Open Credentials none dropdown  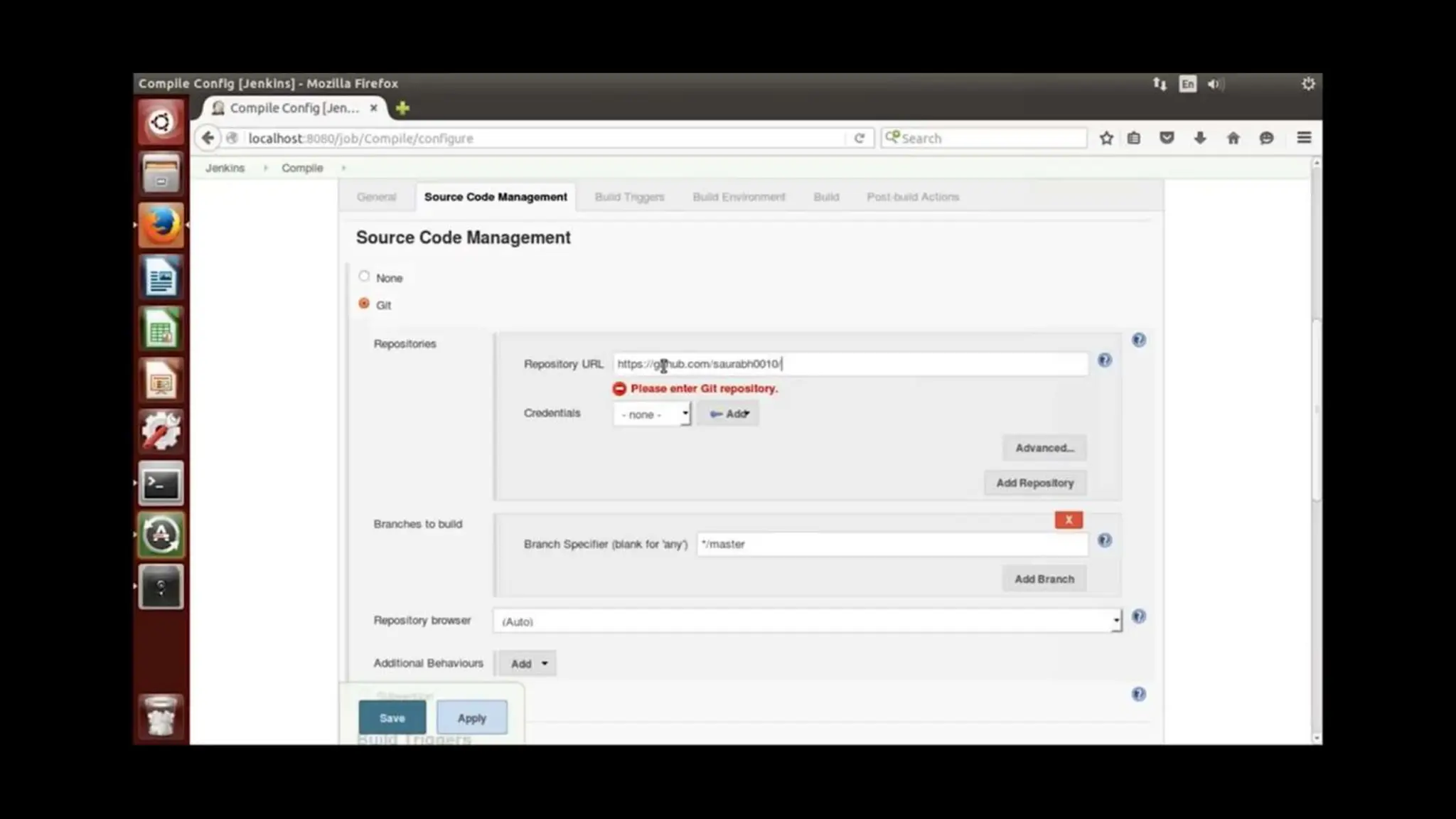(652, 414)
